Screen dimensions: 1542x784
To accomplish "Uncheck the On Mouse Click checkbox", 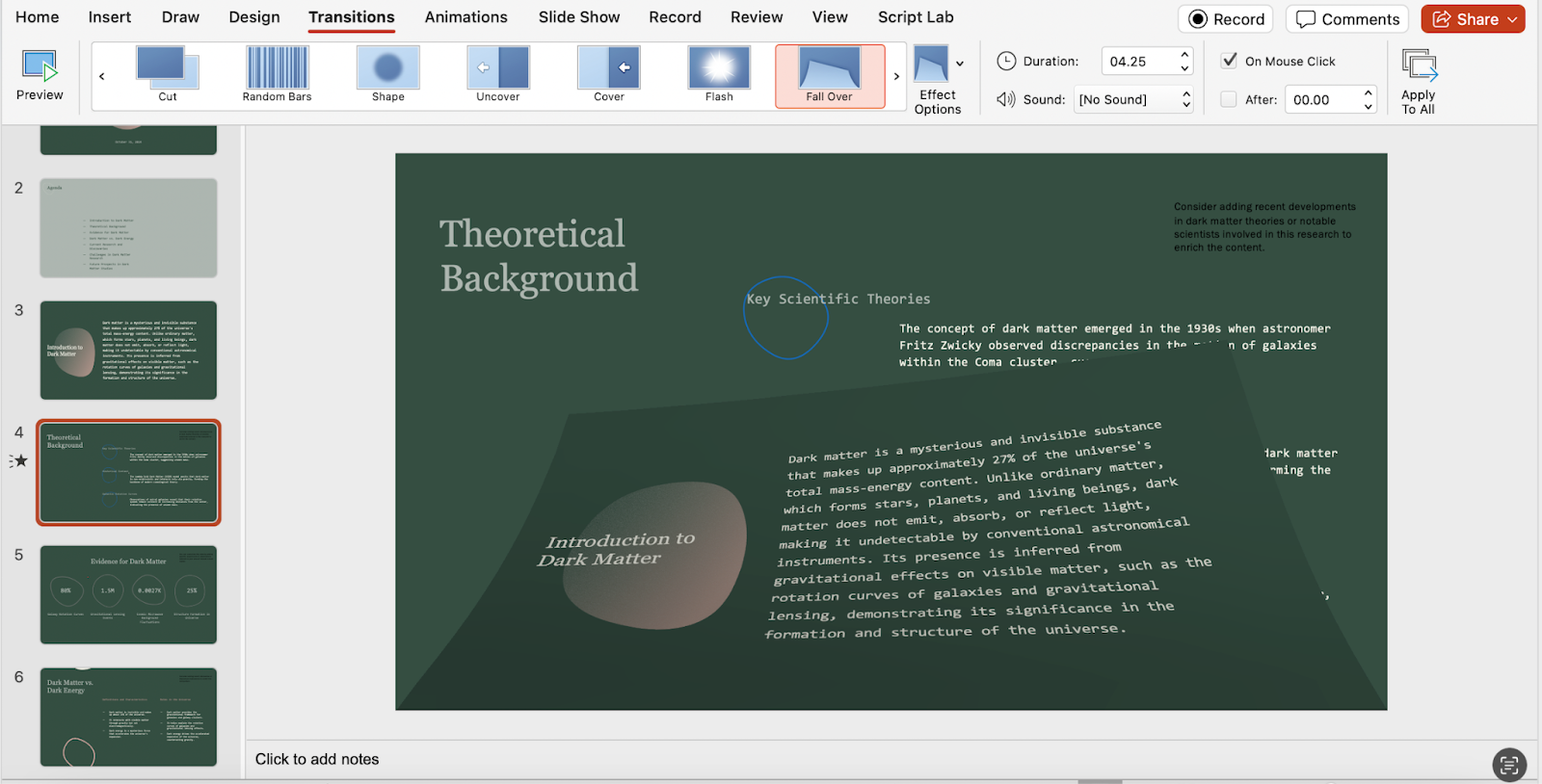I will point(1230,61).
